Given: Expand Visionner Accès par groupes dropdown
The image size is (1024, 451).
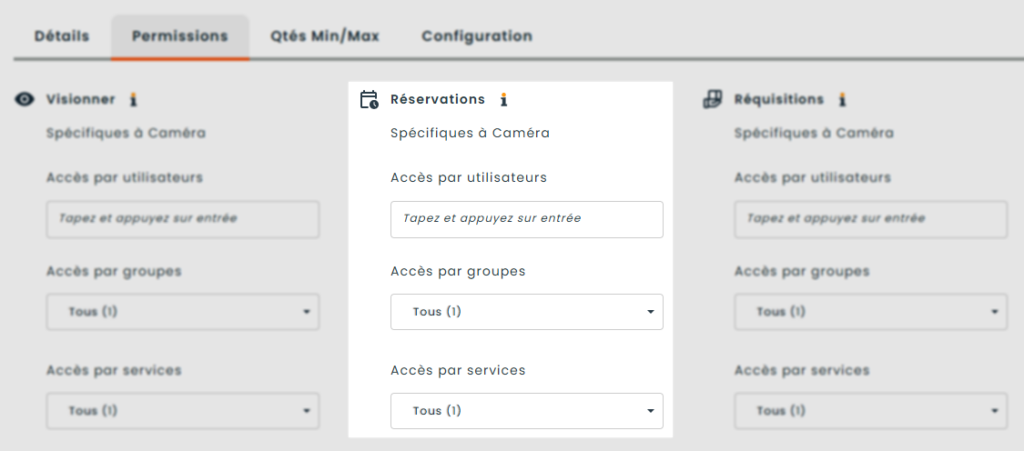Looking at the screenshot, I should coord(183,312).
